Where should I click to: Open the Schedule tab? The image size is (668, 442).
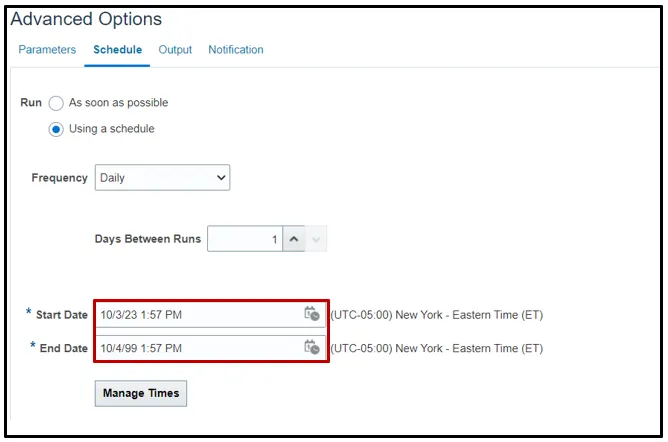tap(117, 50)
